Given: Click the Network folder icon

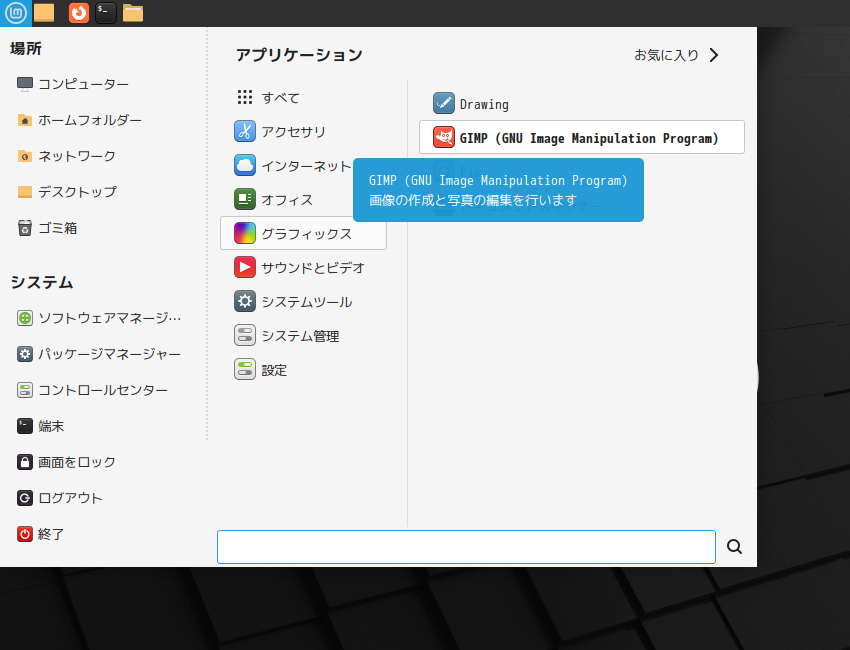Looking at the screenshot, I should 24,156.
